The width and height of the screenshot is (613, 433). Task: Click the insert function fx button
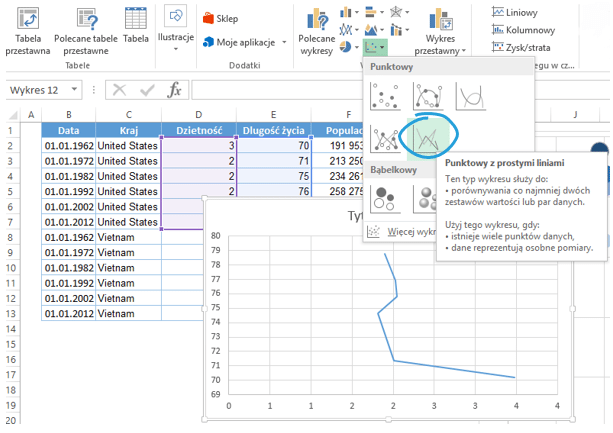click(x=174, y=89)
